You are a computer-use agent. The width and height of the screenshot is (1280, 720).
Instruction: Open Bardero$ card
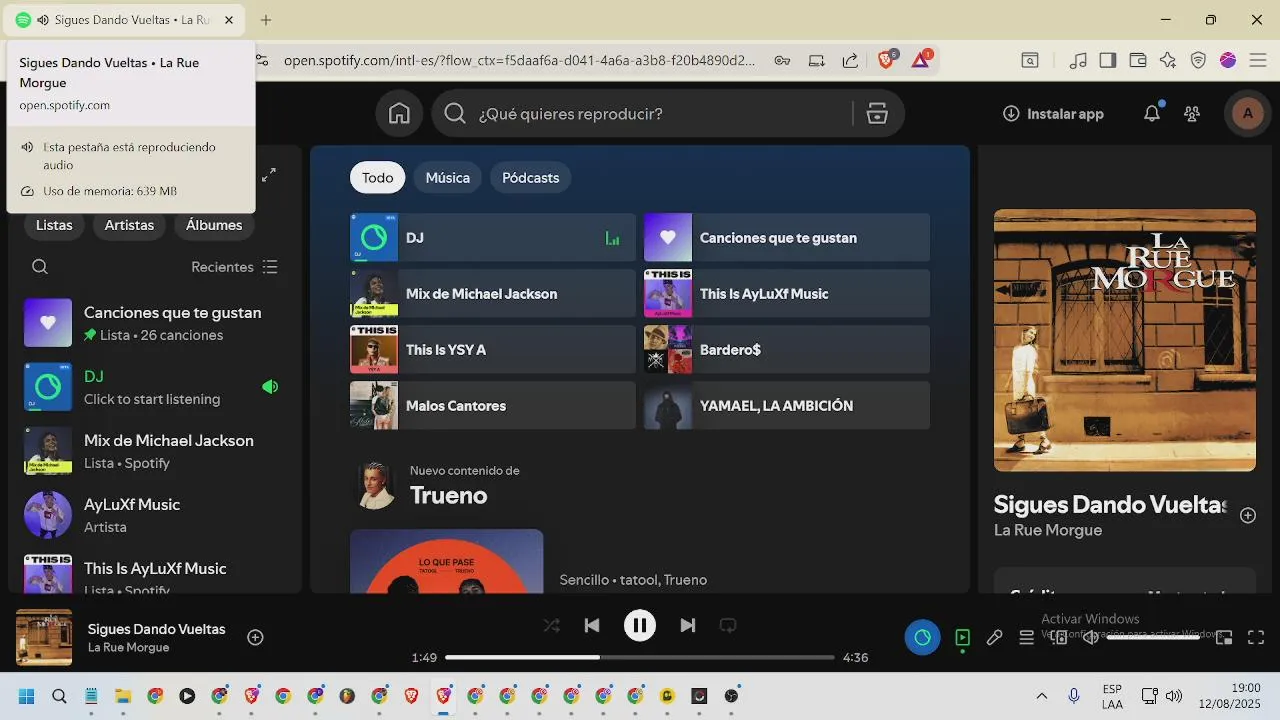pyautogui.click(x=787, y=350)
